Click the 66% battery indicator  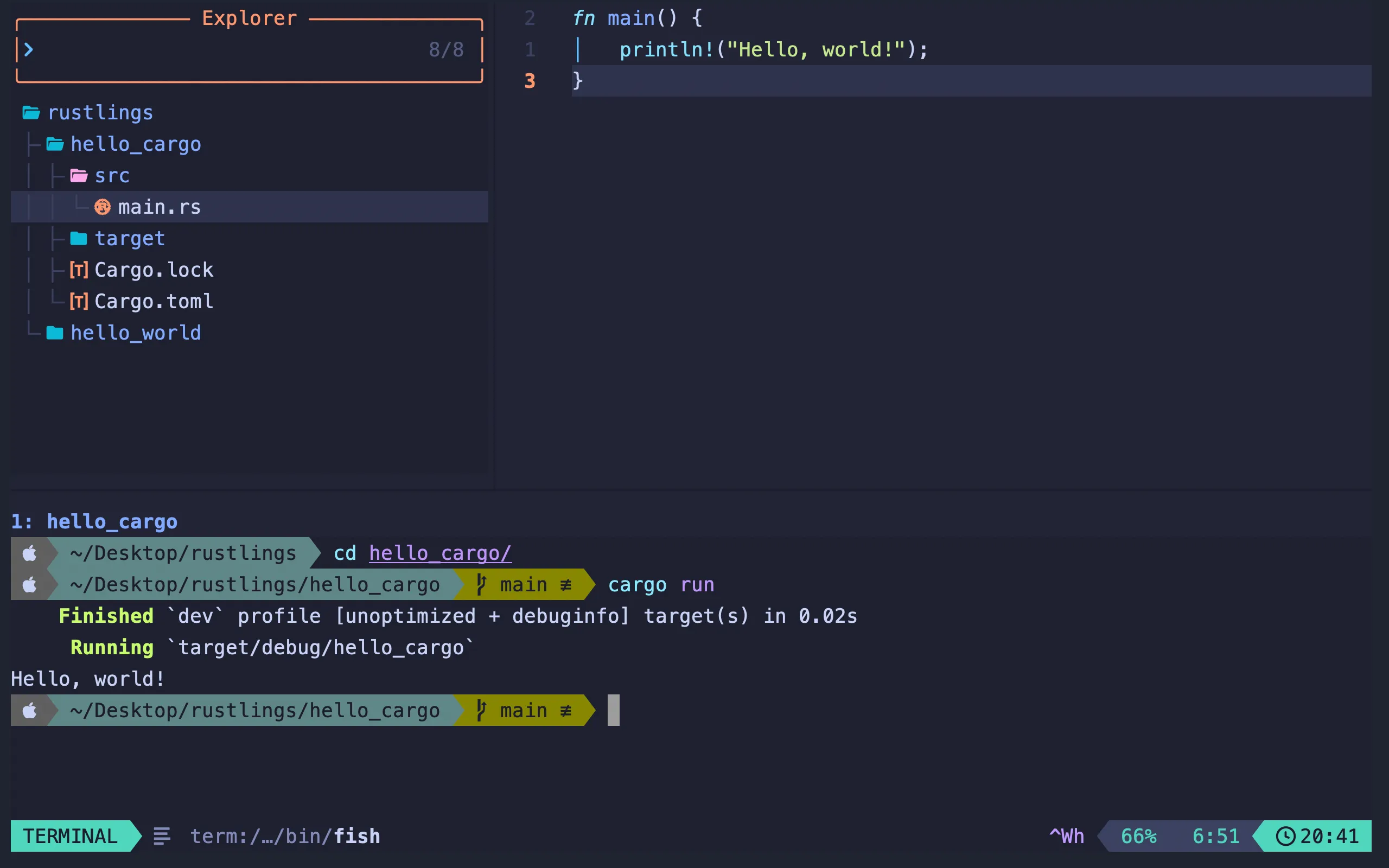(1139, 836)
